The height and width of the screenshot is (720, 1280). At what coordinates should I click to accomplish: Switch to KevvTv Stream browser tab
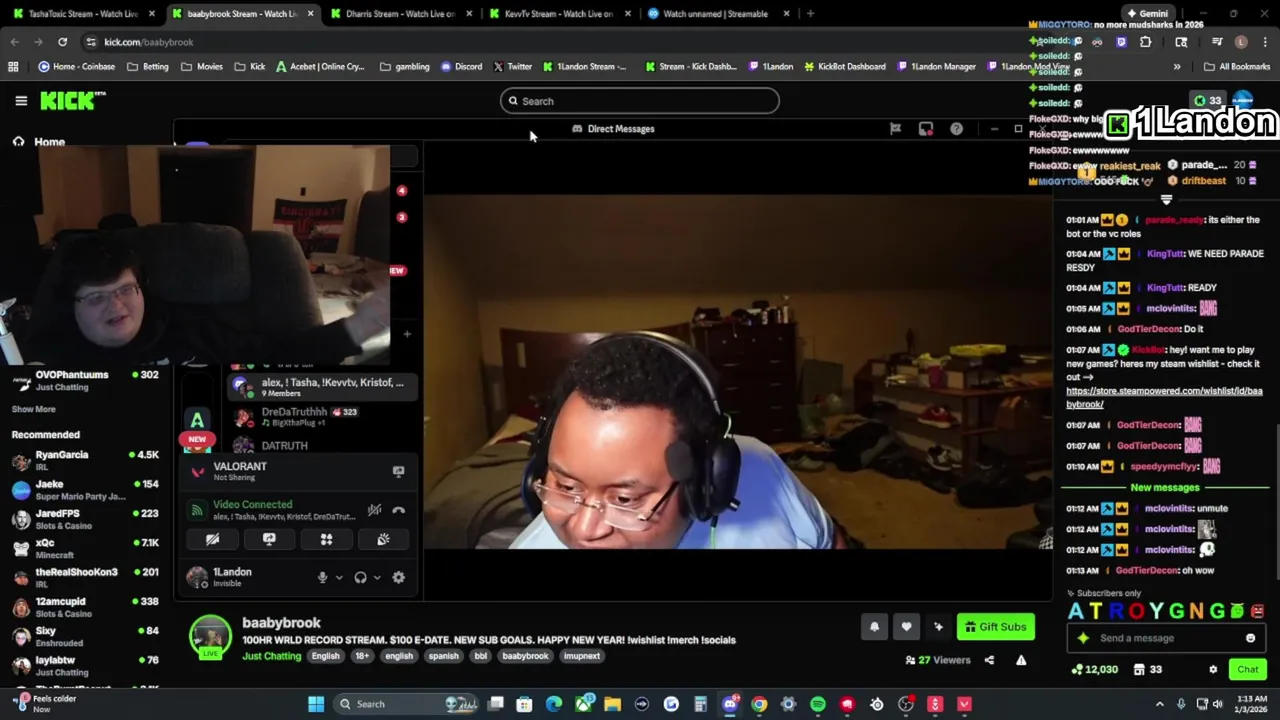(x=558, y=14)
